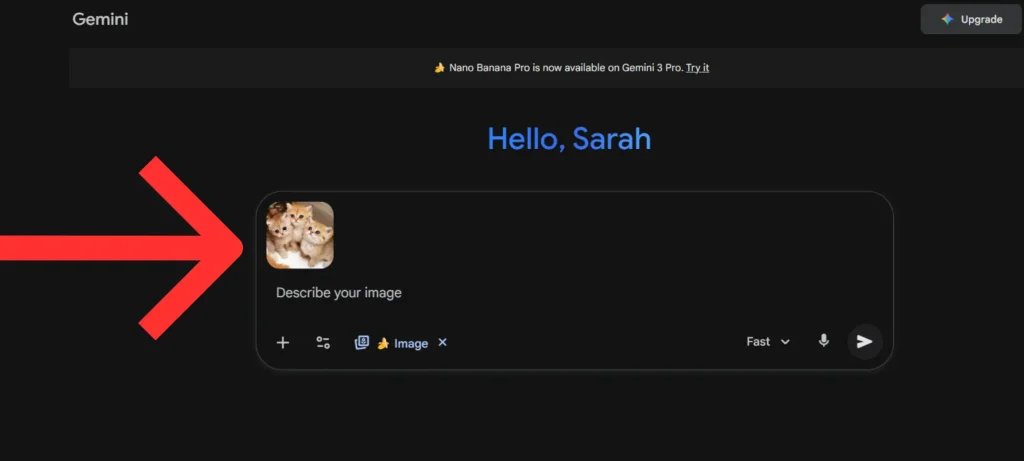Click the Upgrade button

971,20
